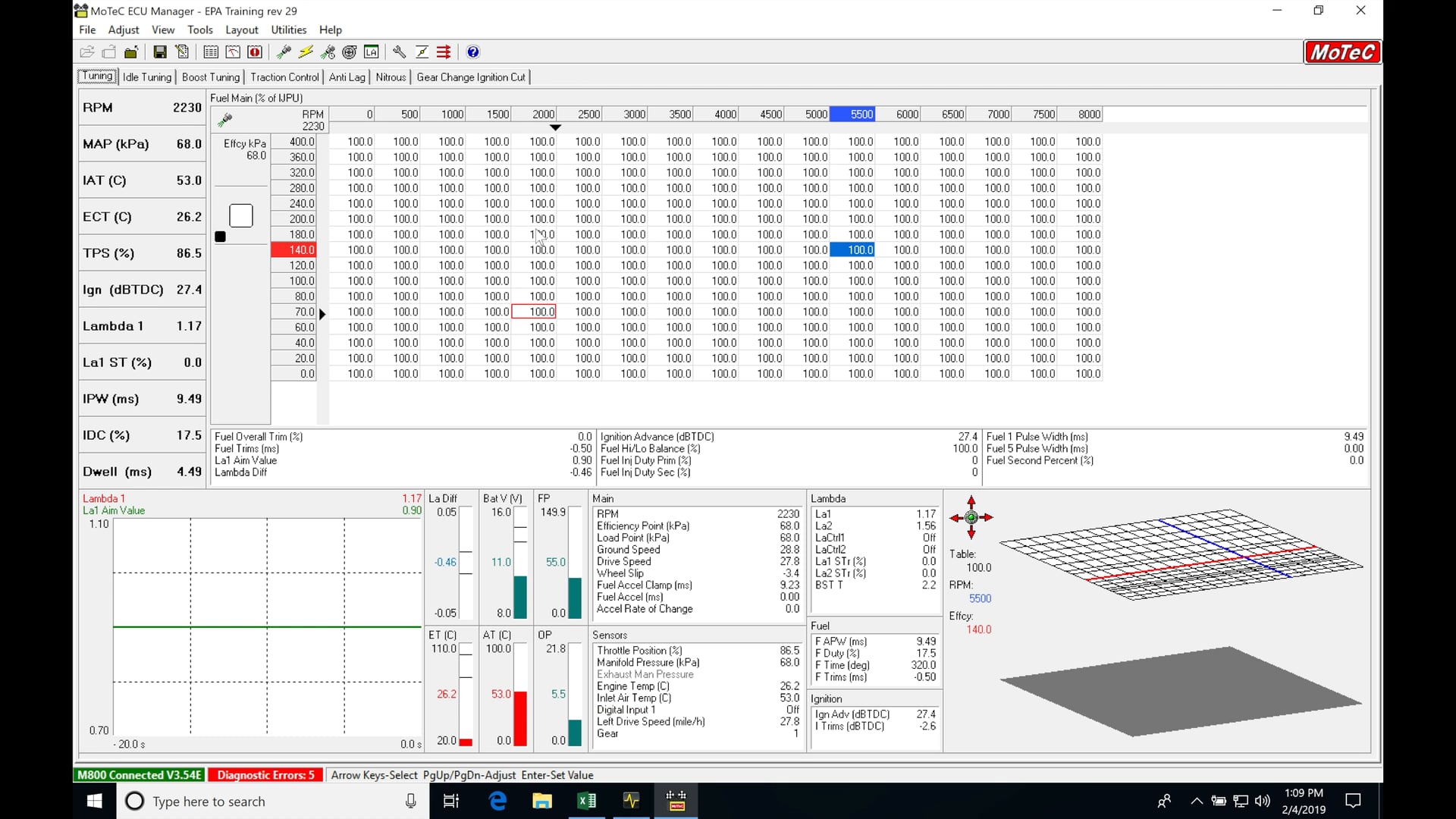Open the Help question mark icon
This screenshot has height=819, width=1456.
(x=472, y=52)
